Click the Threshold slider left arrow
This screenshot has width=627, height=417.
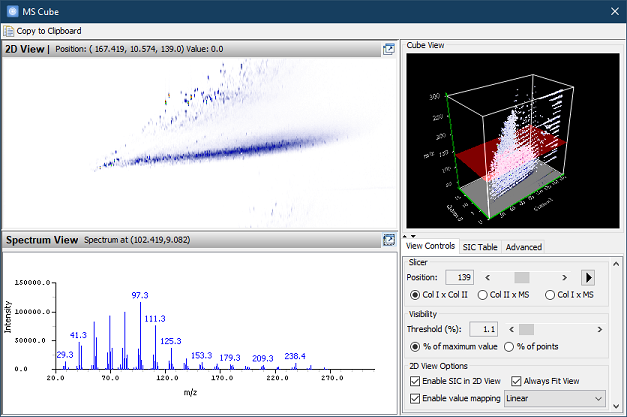coord(512,328)
